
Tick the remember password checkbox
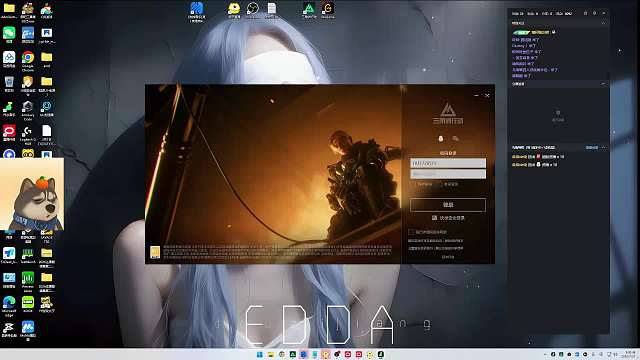[x=413, y=184]
